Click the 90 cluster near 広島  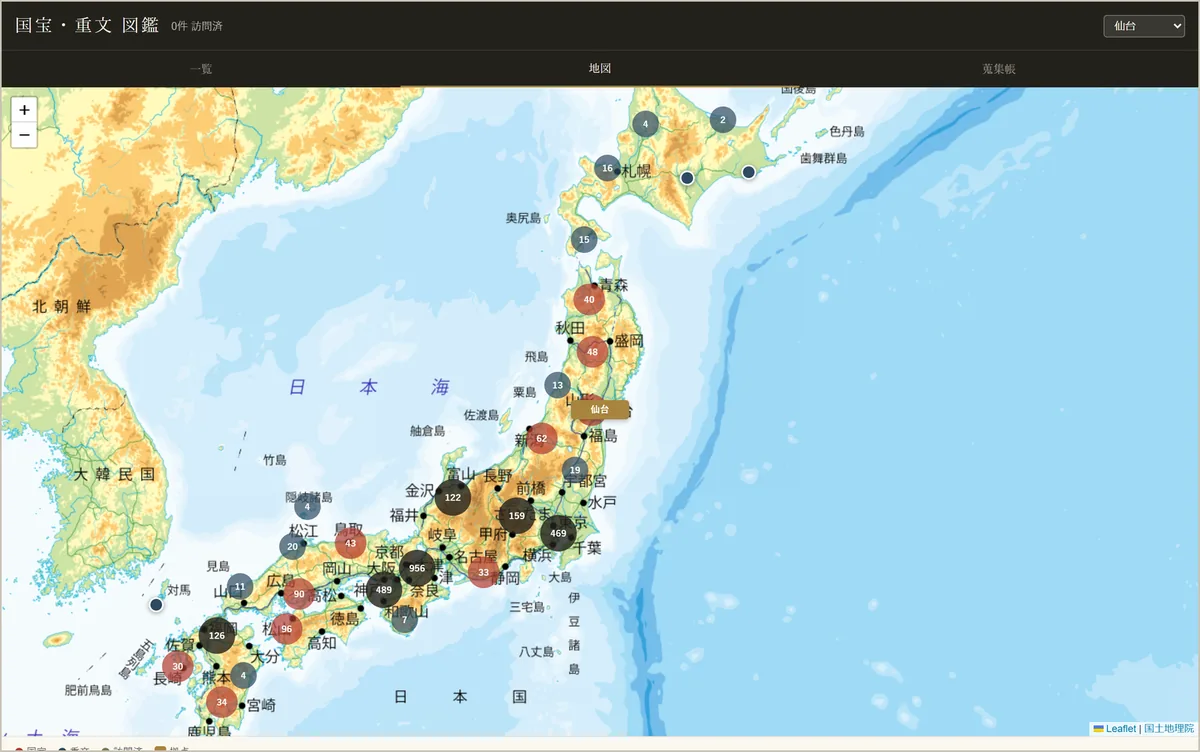299,594
